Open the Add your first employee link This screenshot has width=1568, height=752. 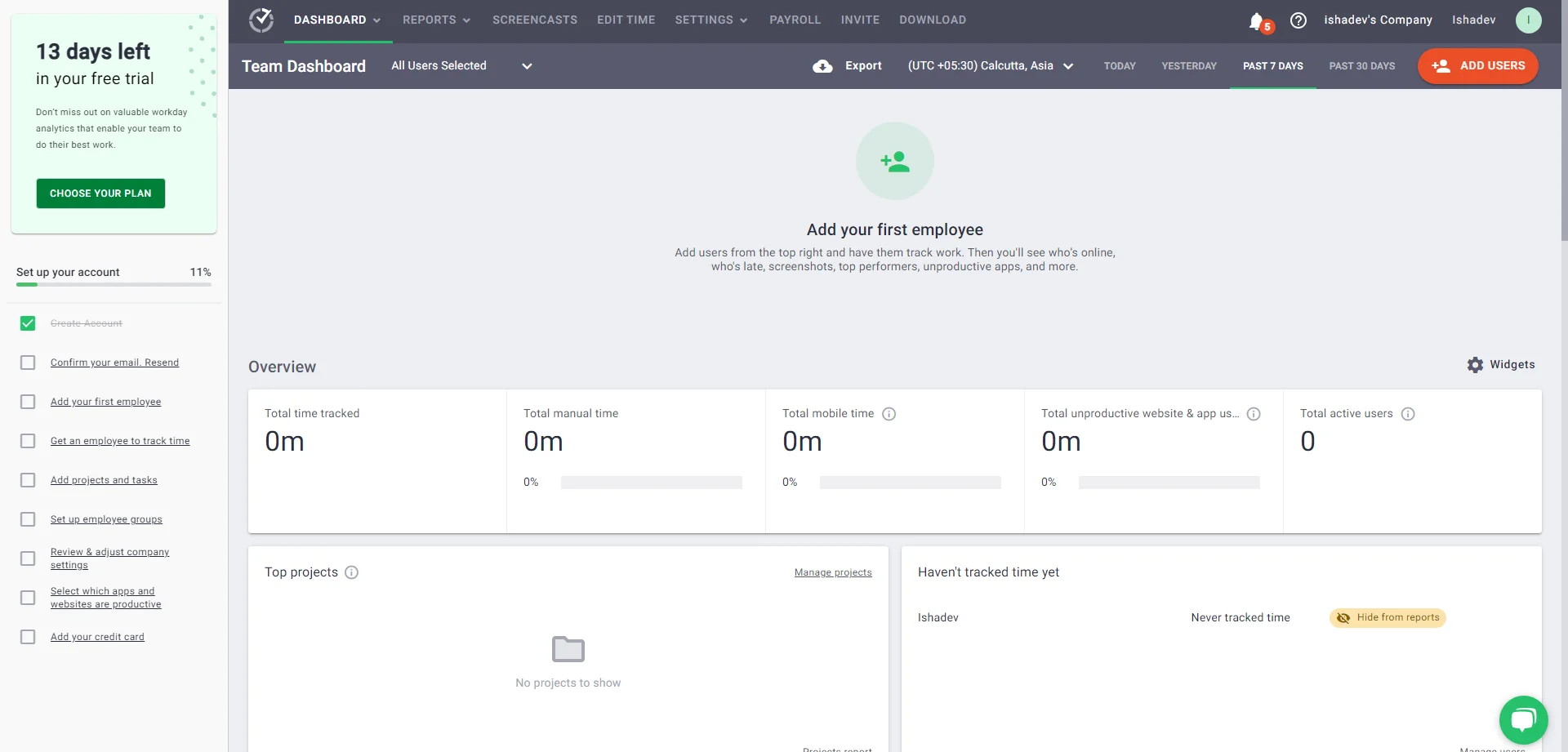[105, 402]
